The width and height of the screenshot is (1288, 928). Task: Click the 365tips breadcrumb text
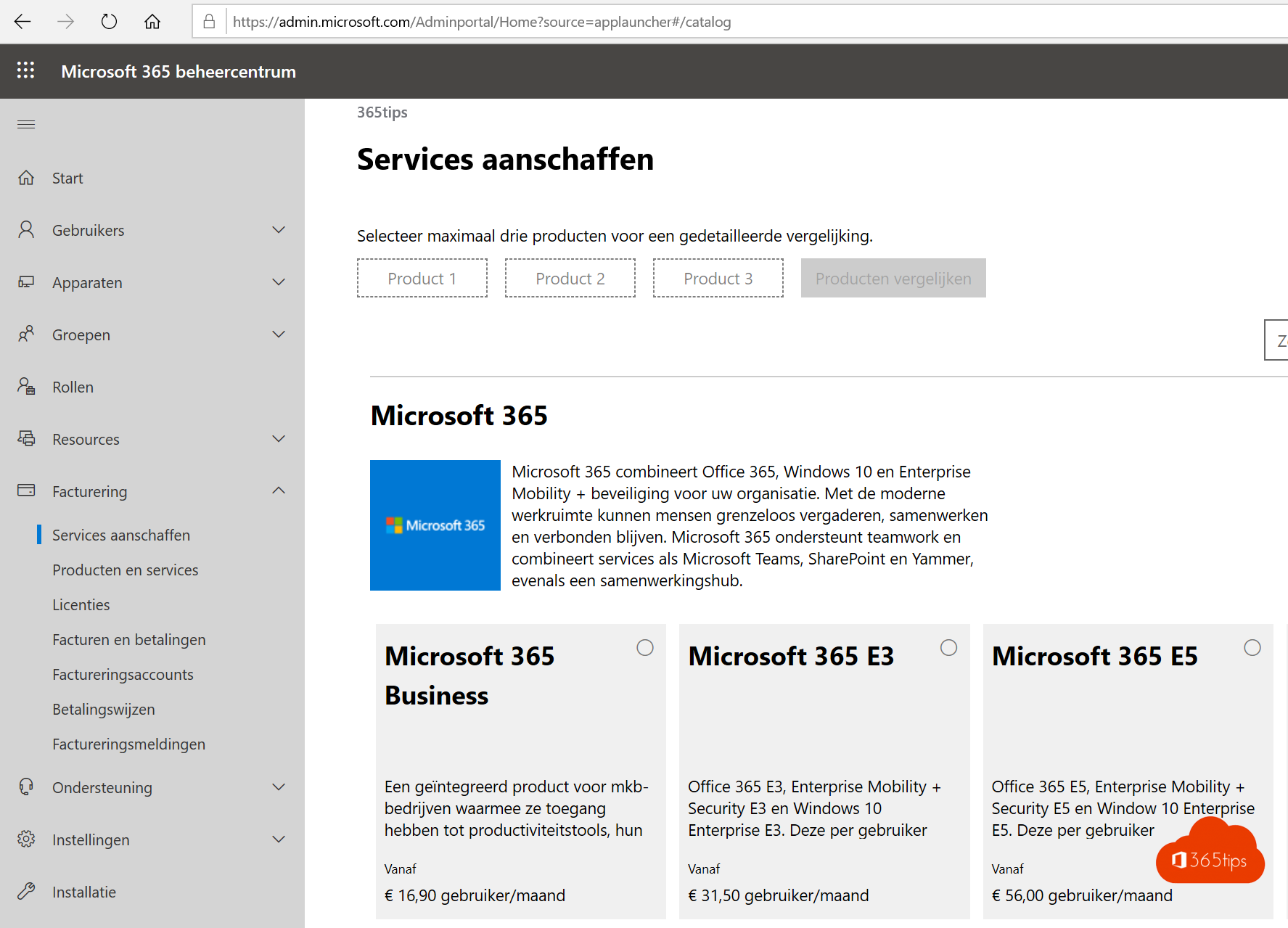(382, 112)
